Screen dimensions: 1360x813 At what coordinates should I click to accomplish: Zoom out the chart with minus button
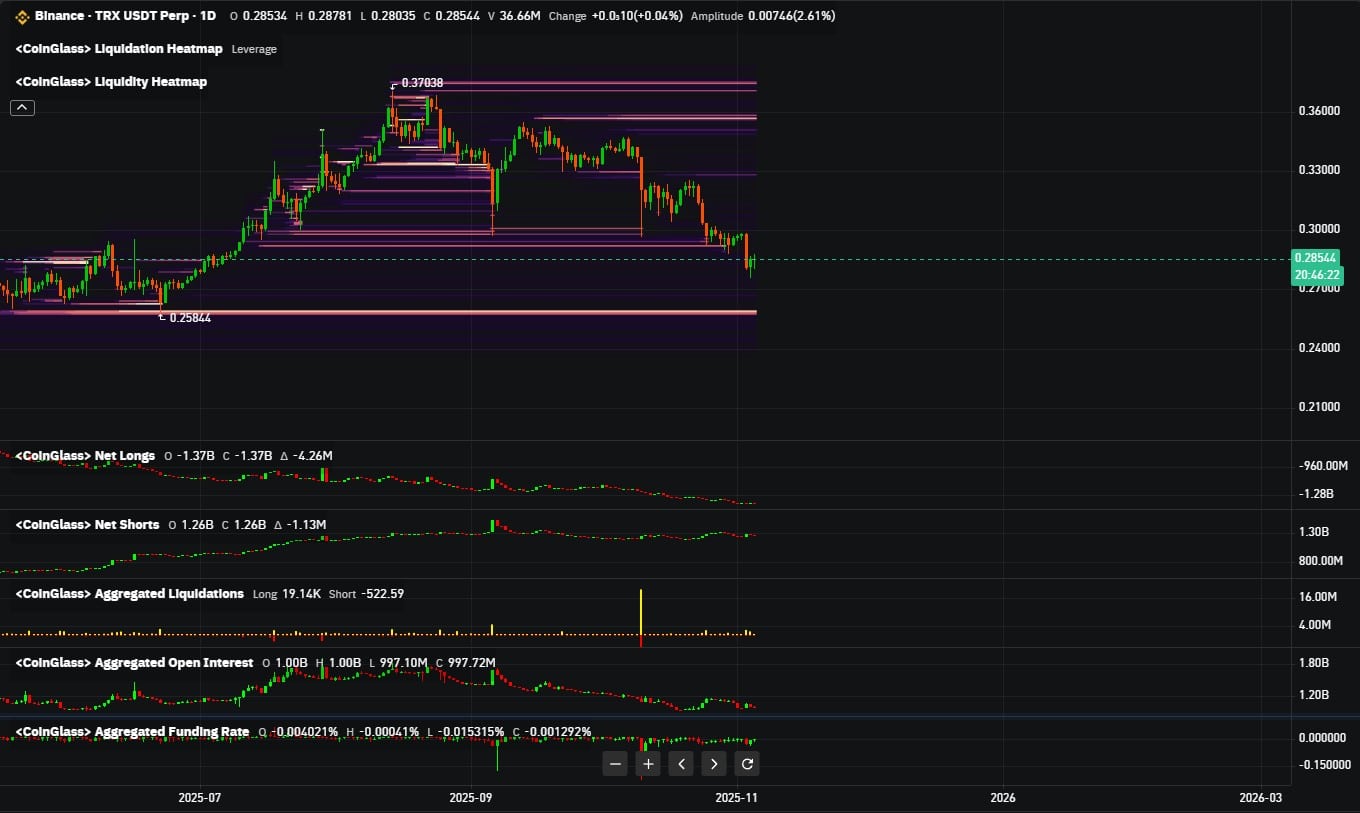click(616, 764)
